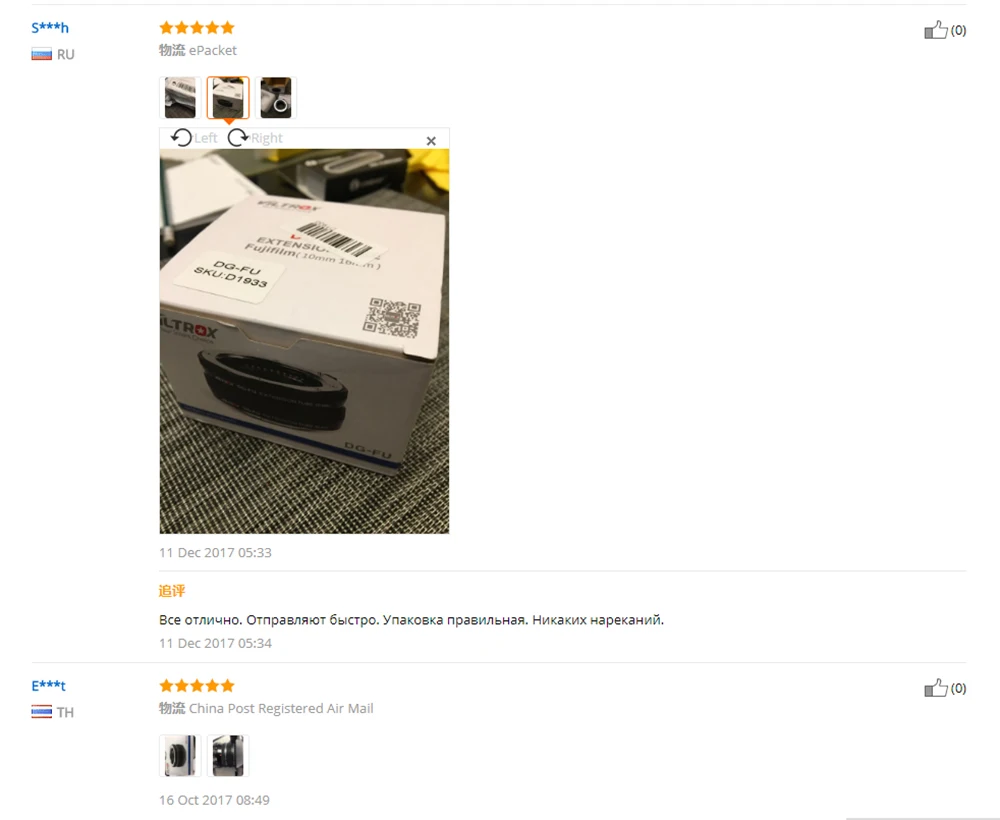Screen dimensions: 1000x820
Task: Click the Russian flag icon
Action: pos(41,54)
